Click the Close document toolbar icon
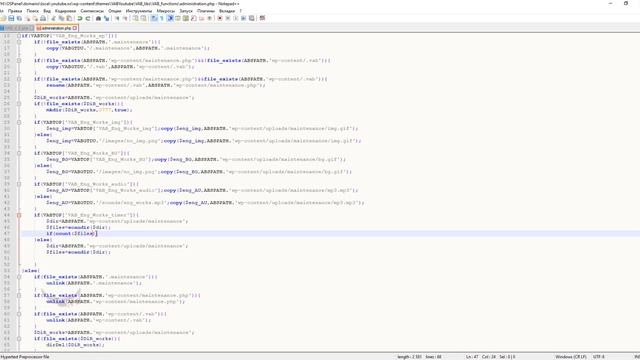Viewport: 640px width, 360px height. click(27, 18)
